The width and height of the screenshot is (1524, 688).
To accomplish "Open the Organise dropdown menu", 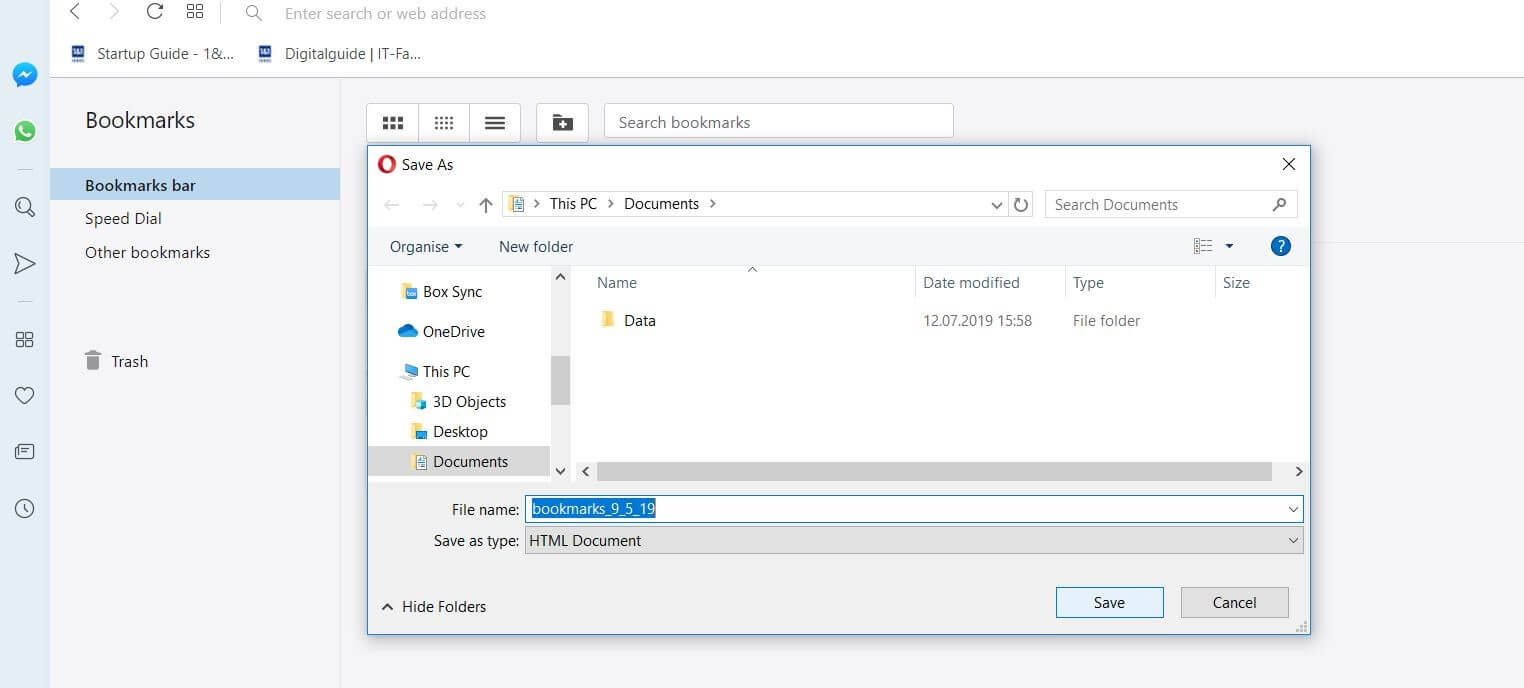I will click(x=426, y=246).
